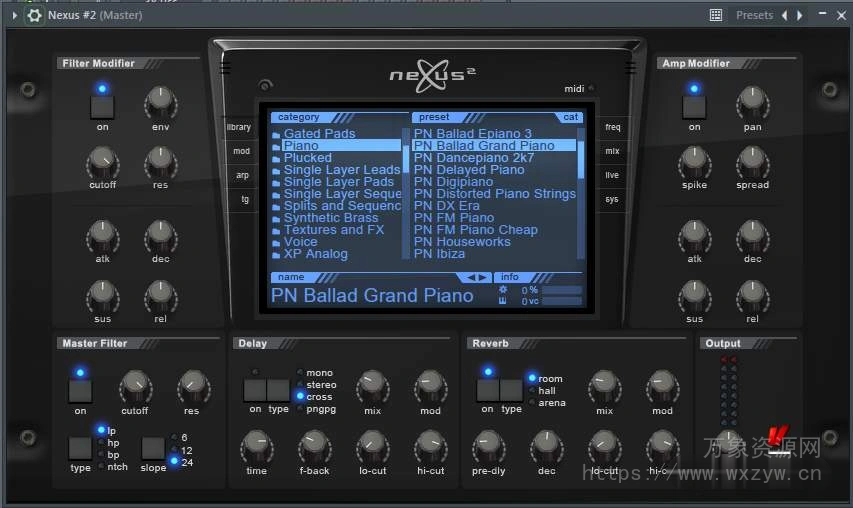Click the Master Filter type button
The width and height of the screenshot is (853, 508).
[x=80, y=448]
